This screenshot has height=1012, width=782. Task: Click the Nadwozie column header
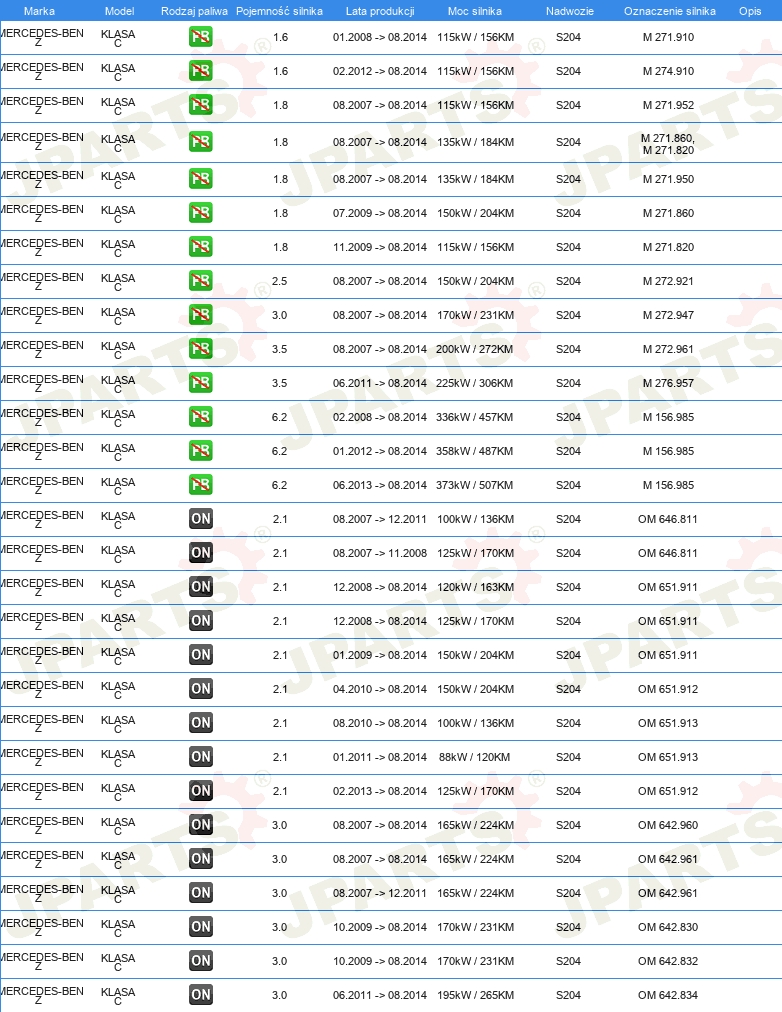[570, 11]
